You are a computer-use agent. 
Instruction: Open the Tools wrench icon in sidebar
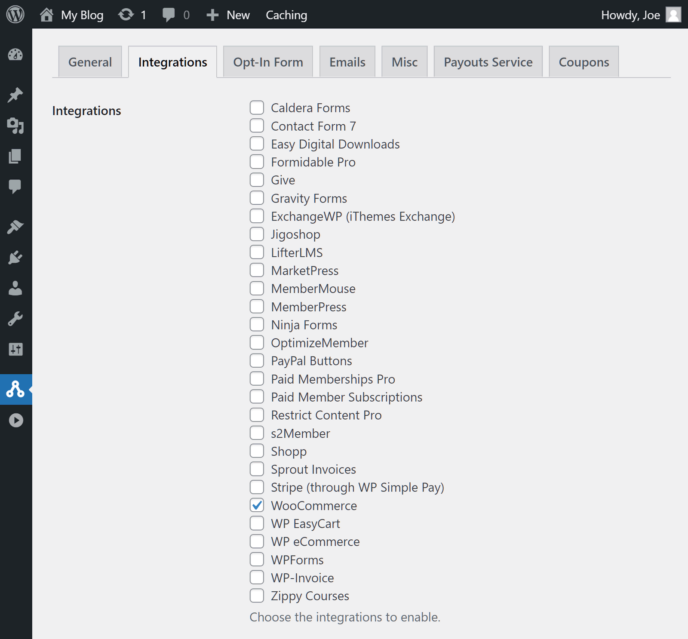15,319
